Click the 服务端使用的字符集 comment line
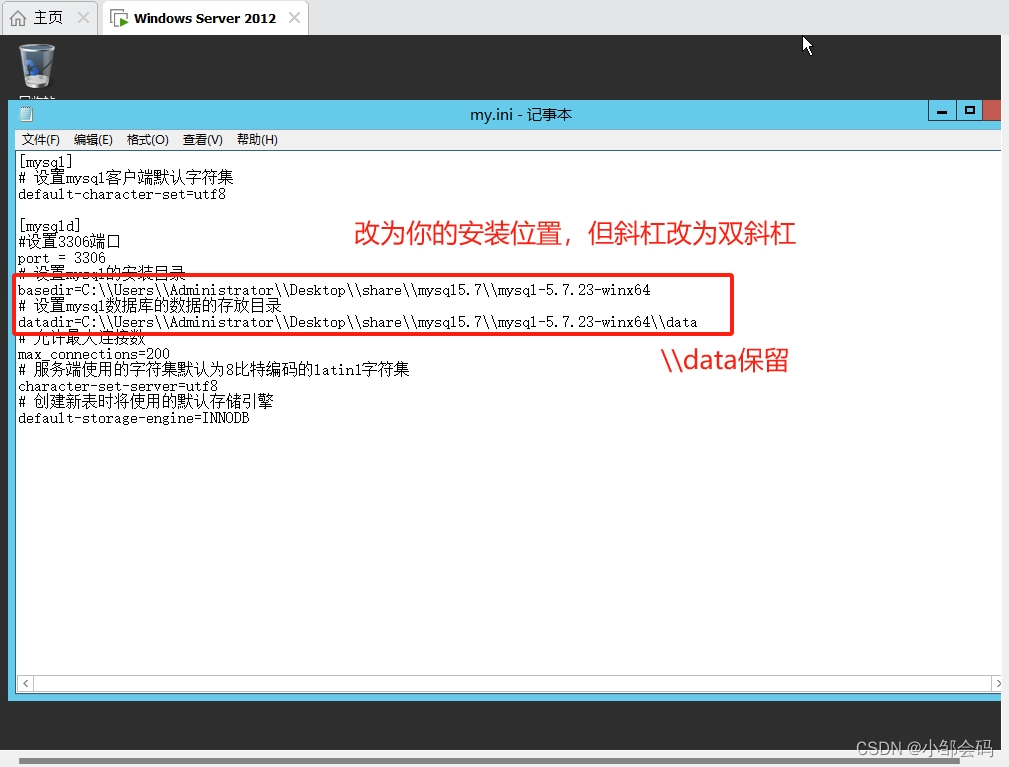The width and height of the screenshot is (1009, 767). 214,370
